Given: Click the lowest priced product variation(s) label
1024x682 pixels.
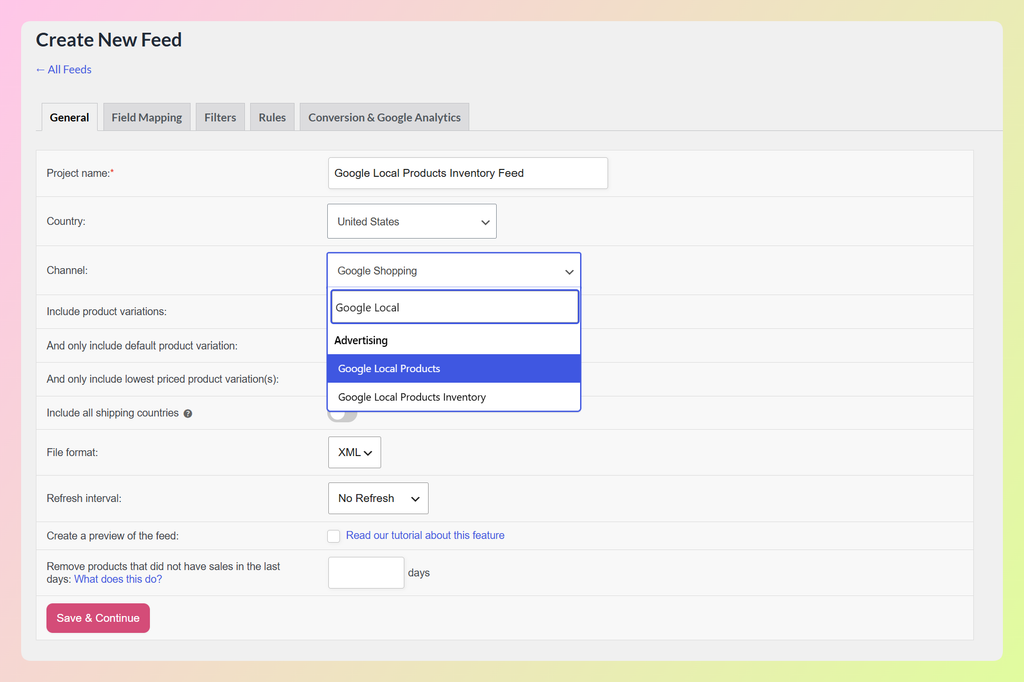Looking at the screenshot, I should click(x=163, y=379).
